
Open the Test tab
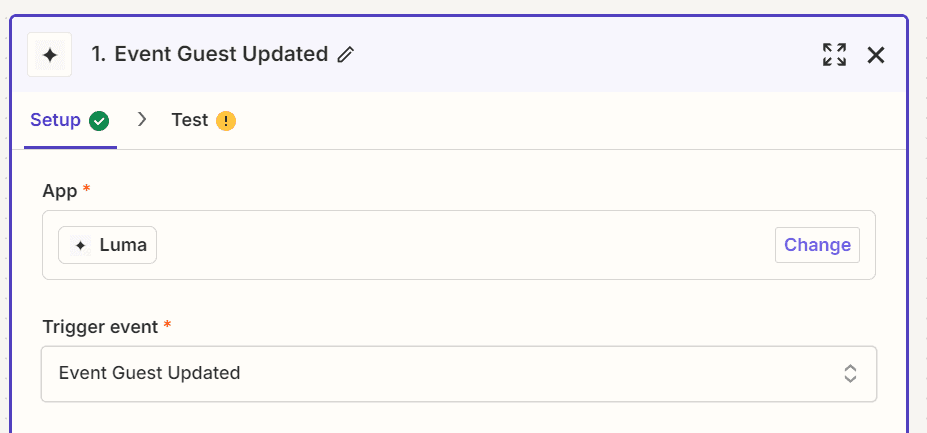[204, 121]
